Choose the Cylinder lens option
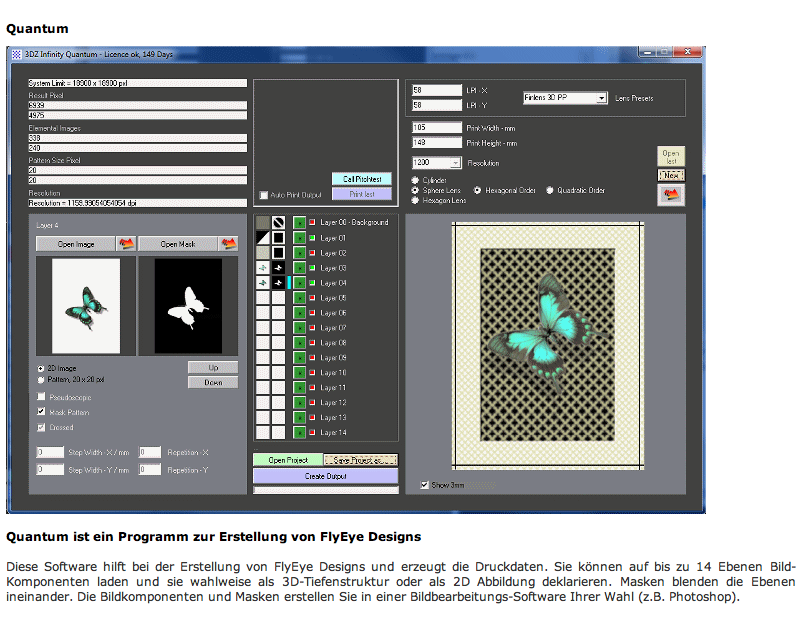The image size is (808, 621). 416,180
